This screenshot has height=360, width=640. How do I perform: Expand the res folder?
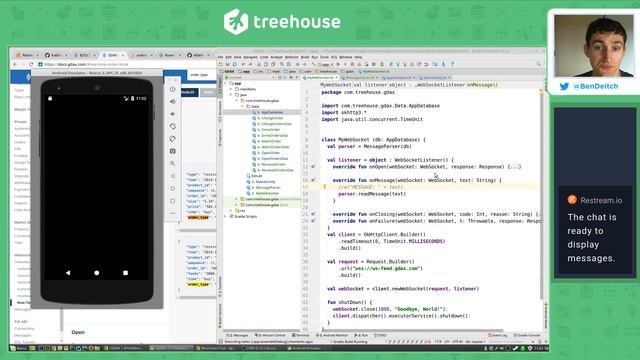pyautogui.click(x=231, y=211)
